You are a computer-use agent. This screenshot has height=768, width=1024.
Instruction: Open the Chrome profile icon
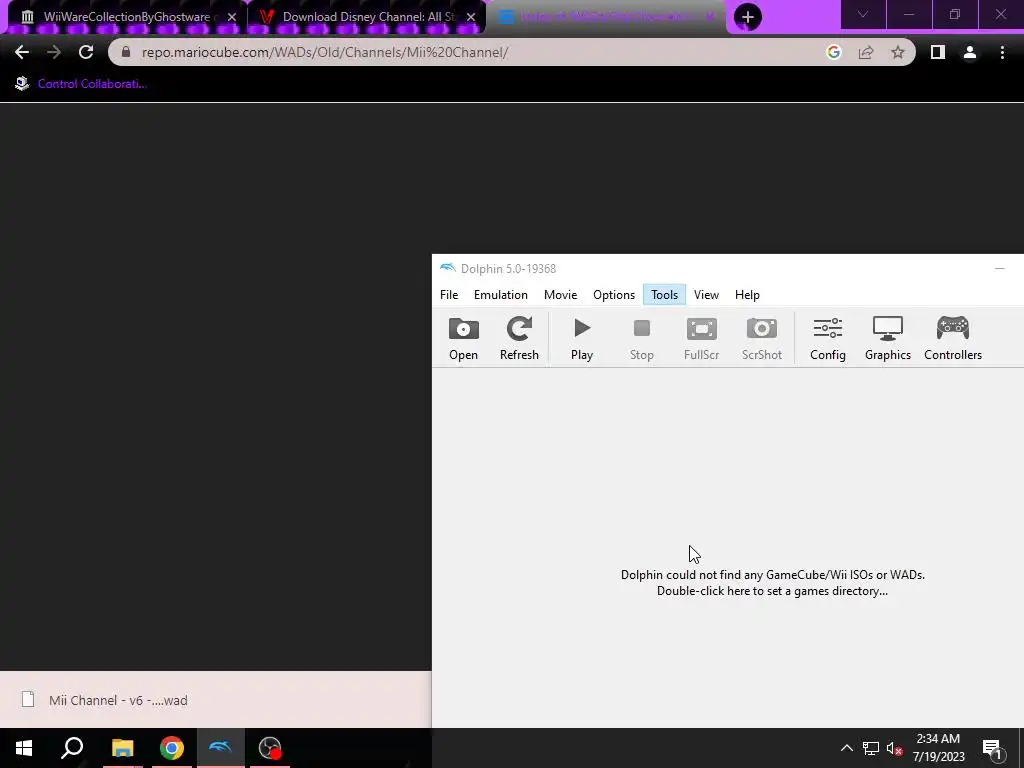pyautogui.click(x=970, y=52)
